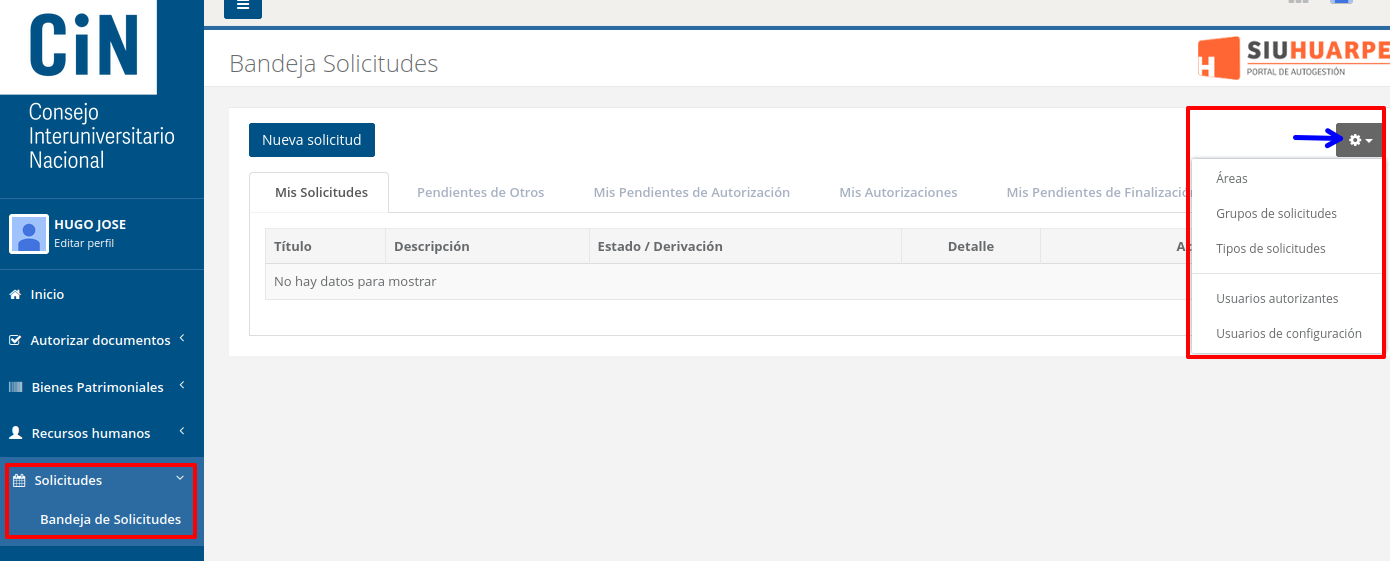Sort by Detalle column header
This screenshot has width=1390, height=561.
coord(971,246)
